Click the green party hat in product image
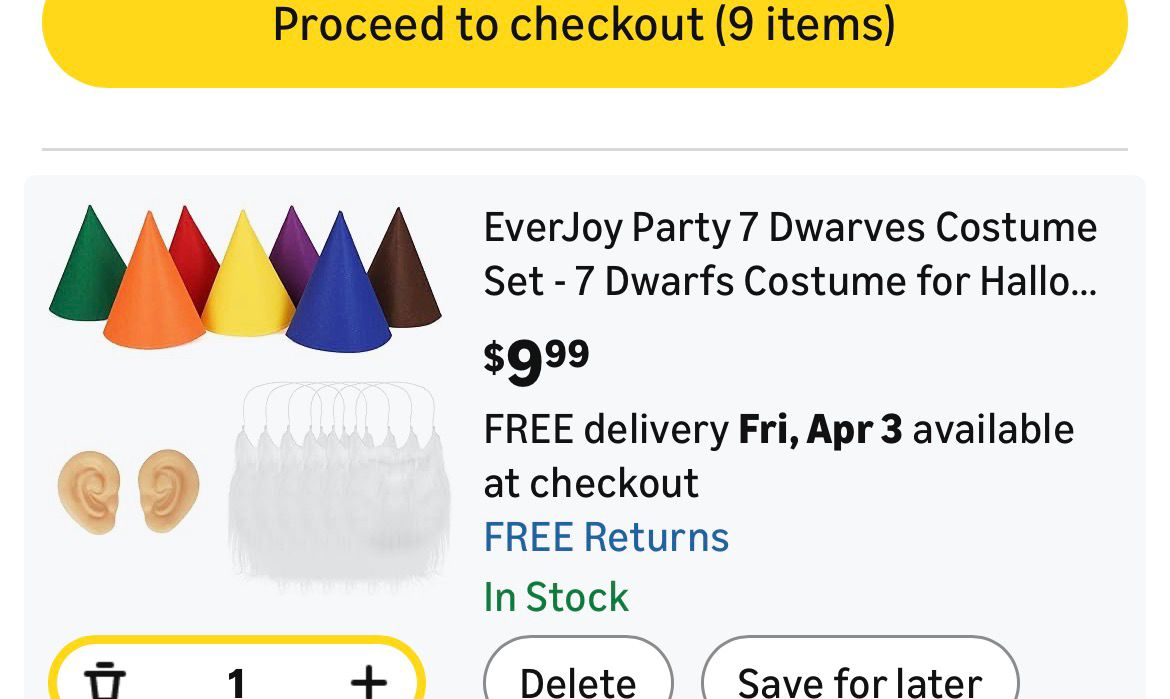 (x=85, y=270)
